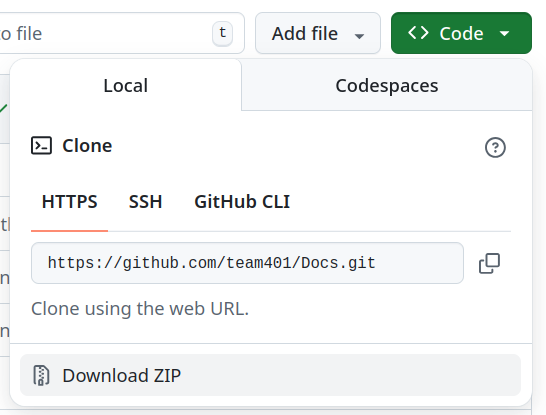This screenshot has width=546, height=415.
Task: Select the GitHub CLI clone tab
Action: (x=242, y=202)
